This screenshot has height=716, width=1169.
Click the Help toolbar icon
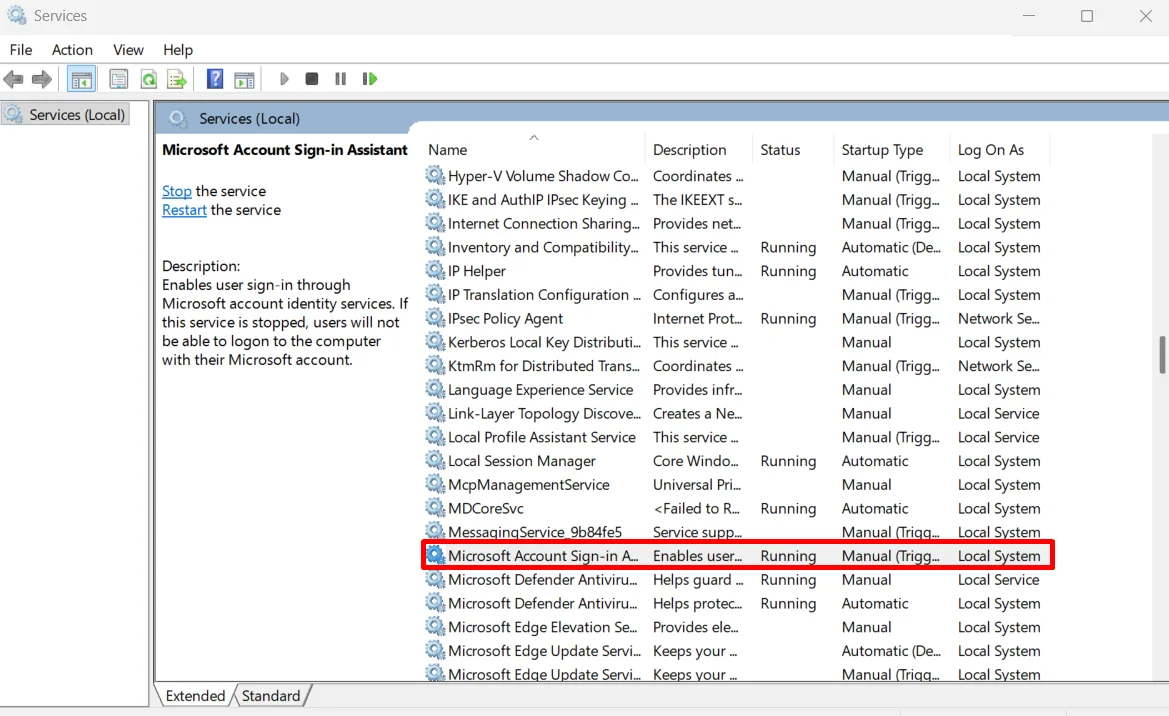[214, 79]
